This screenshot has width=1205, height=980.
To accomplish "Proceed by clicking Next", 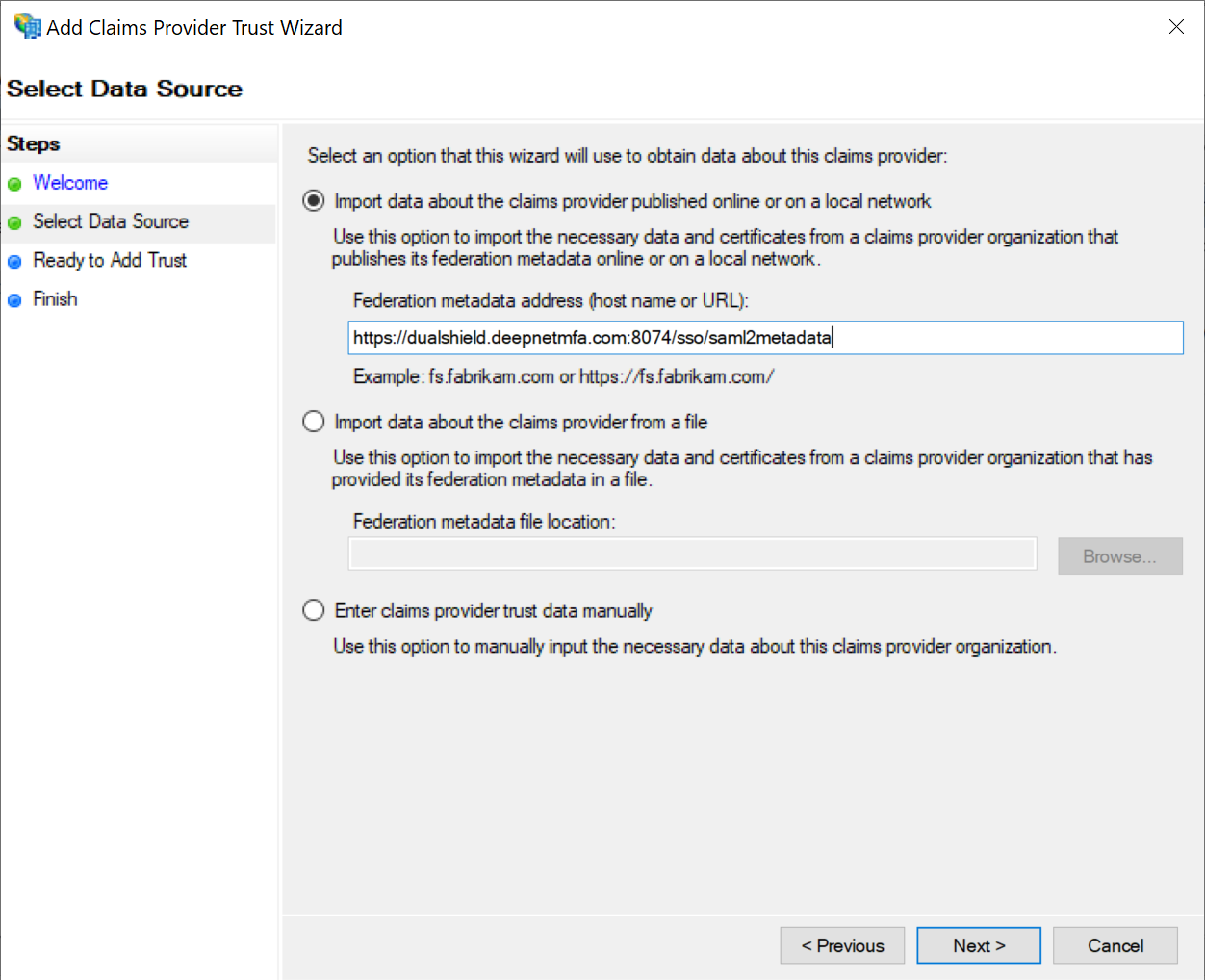I will coord(979,945).
